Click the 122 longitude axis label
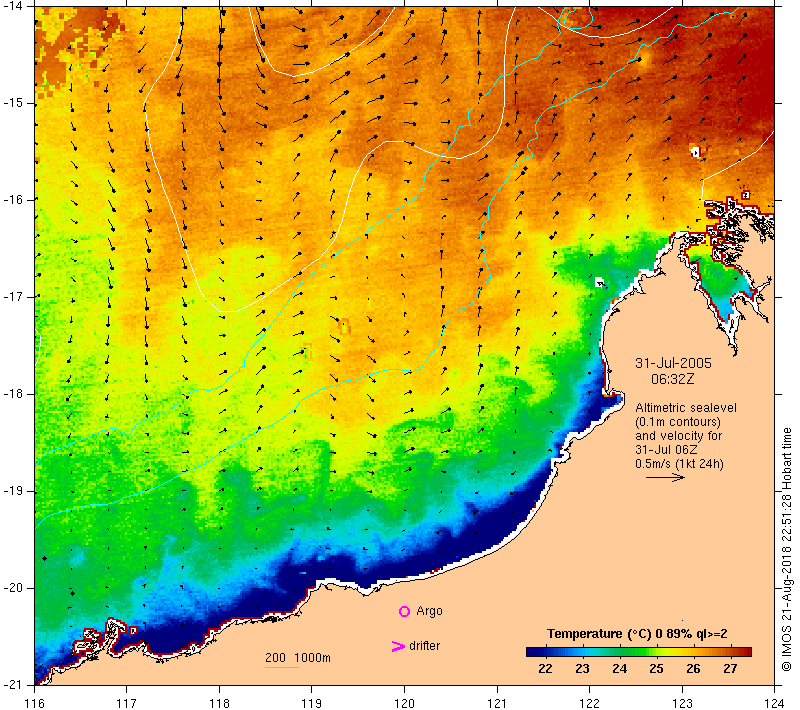This screenshot has height=710, width=800. point(590,703)
